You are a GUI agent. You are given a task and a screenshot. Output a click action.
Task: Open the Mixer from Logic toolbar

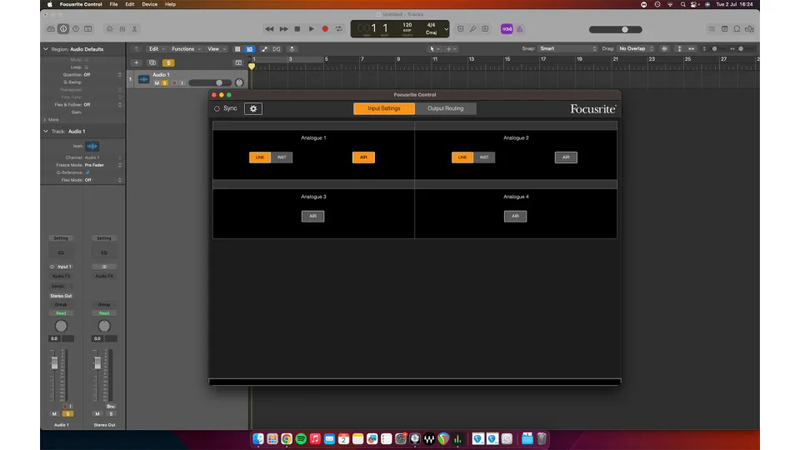click(122, 29)
